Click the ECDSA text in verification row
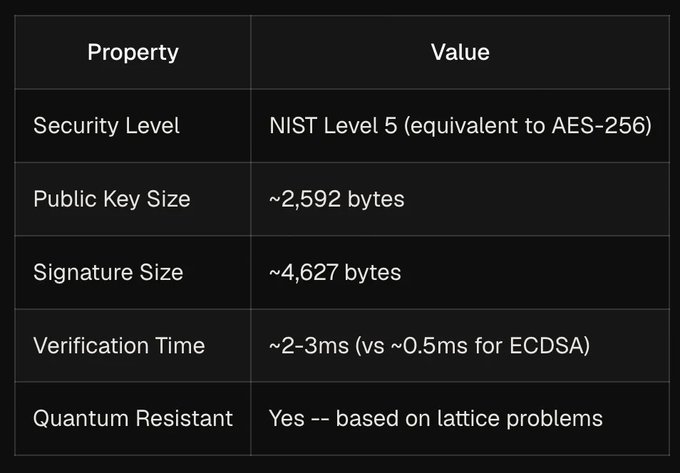The image size is (680, 473). click(x=546, y=346)
